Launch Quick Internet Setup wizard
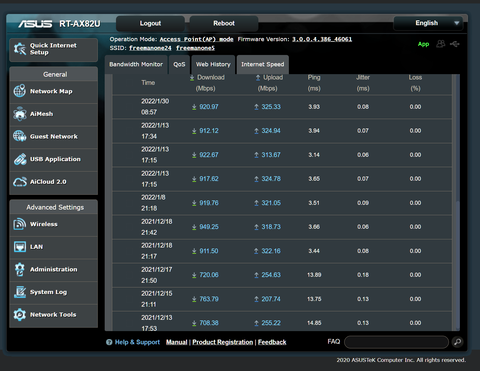 pyautogui.click(x=54, y=49)
